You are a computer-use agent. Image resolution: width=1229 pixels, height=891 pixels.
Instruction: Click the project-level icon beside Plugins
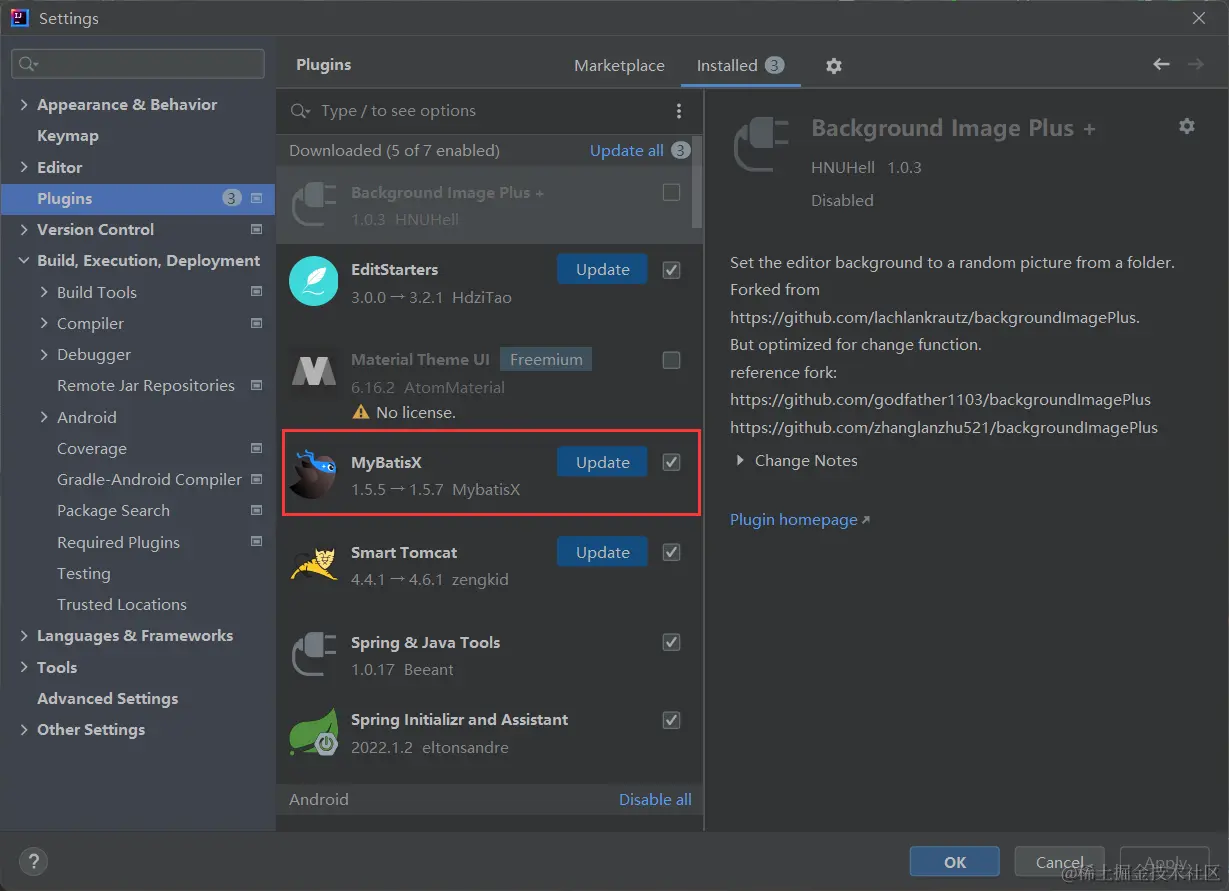point(257,198)
